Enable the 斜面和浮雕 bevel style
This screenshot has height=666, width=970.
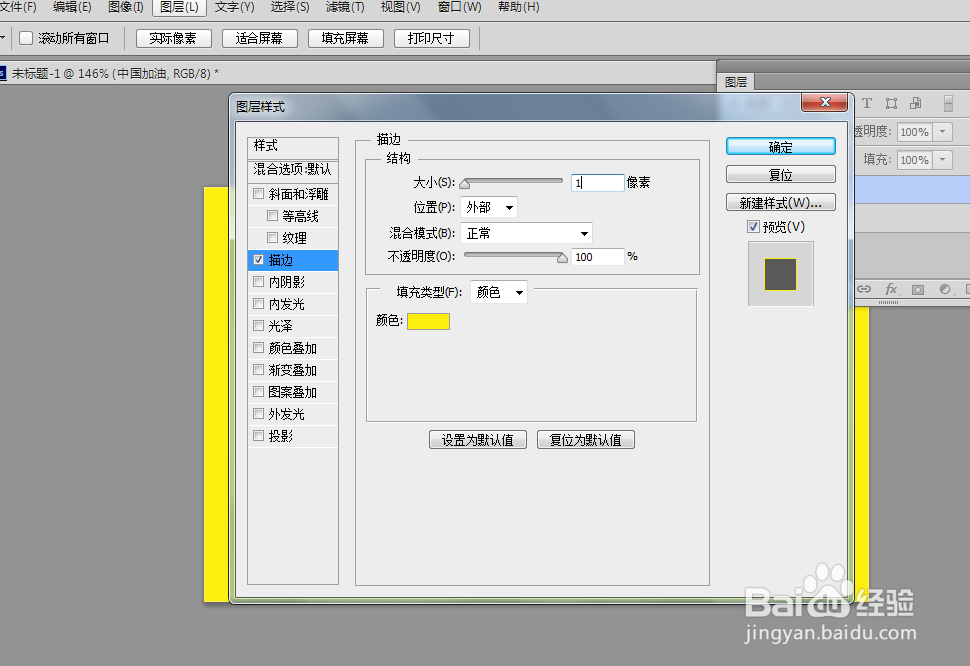258,193
